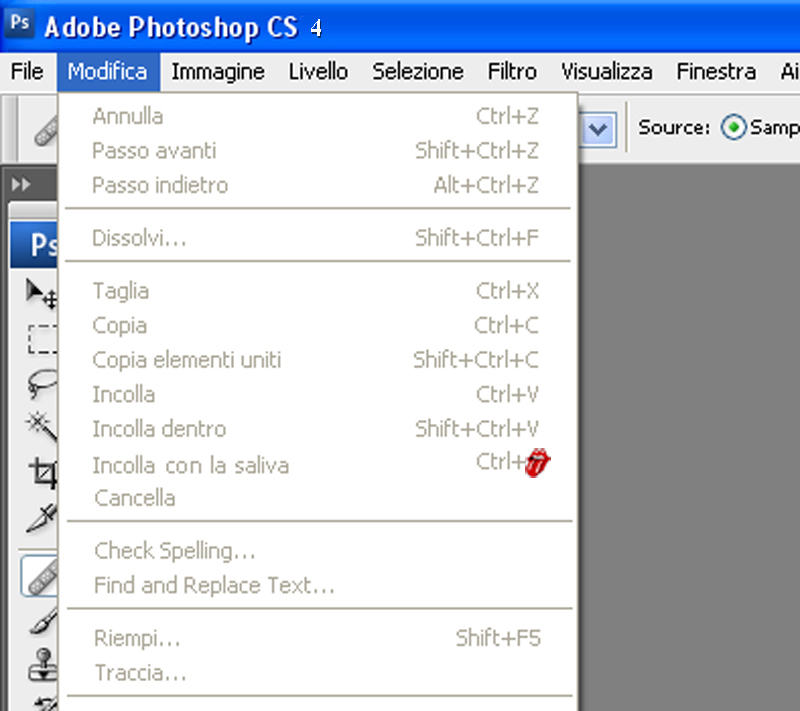Image resolution: width=800 pixels, height=711 pixels.
Task: Select the Sampled source radio button
Action: 733,127
